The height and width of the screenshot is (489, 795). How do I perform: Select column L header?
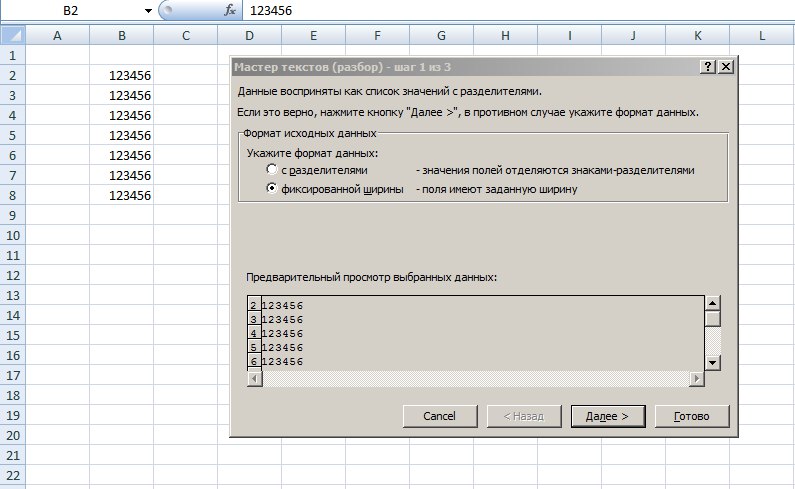pos(762,36)
